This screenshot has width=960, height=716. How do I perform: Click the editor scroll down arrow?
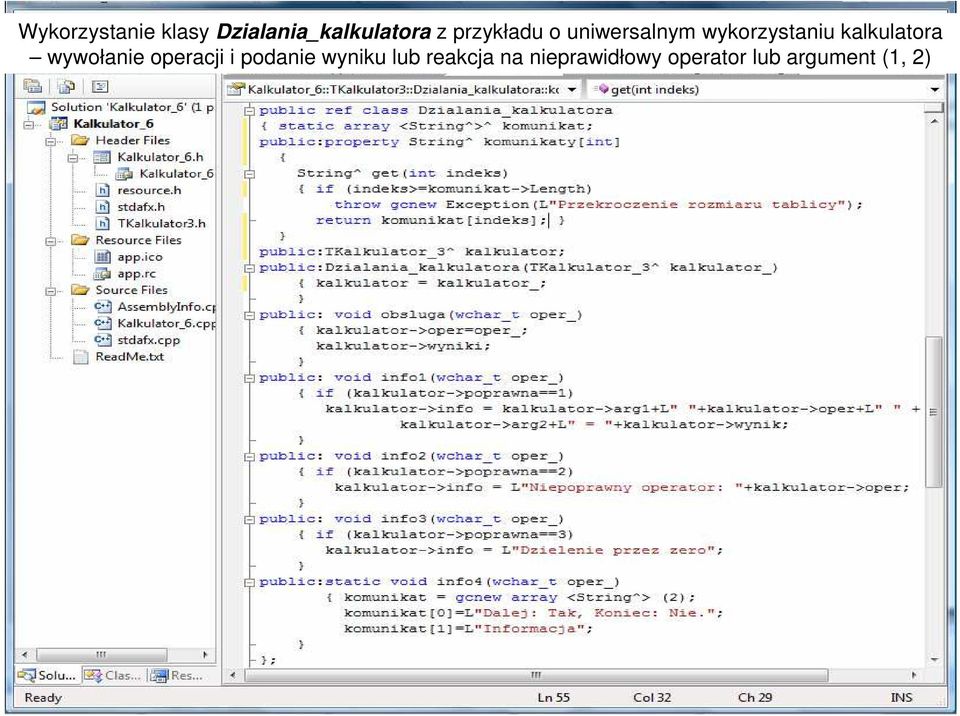point(934,660)
